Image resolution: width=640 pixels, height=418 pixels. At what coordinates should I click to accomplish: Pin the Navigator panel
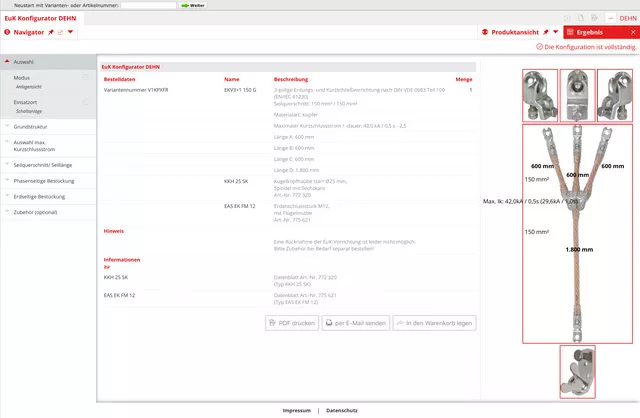point(50,33)
